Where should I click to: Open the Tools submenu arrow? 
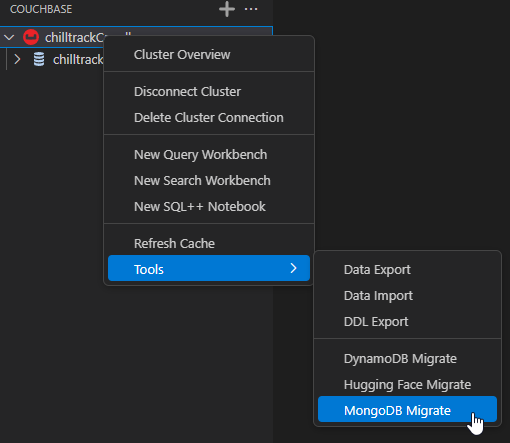(293, 268)
